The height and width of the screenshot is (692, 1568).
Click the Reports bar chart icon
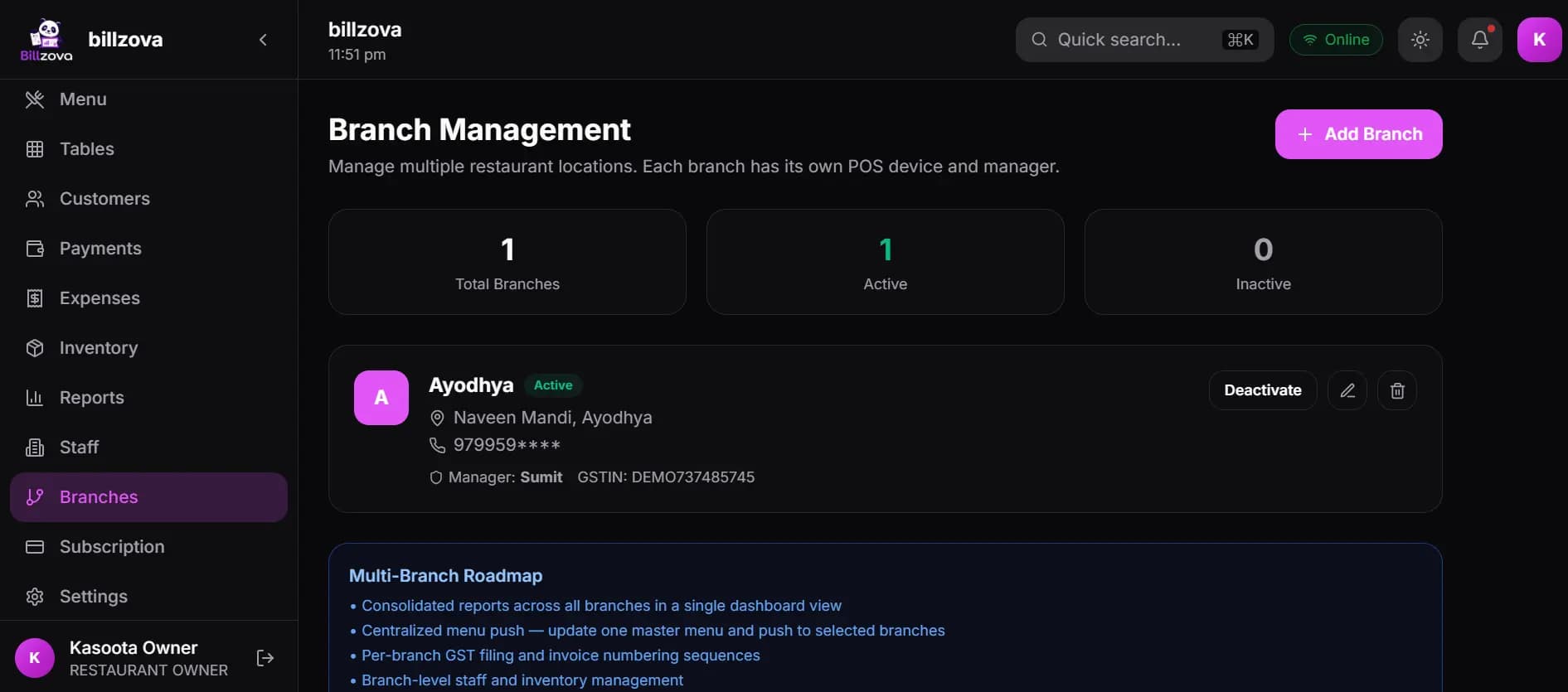click(35, 398)
